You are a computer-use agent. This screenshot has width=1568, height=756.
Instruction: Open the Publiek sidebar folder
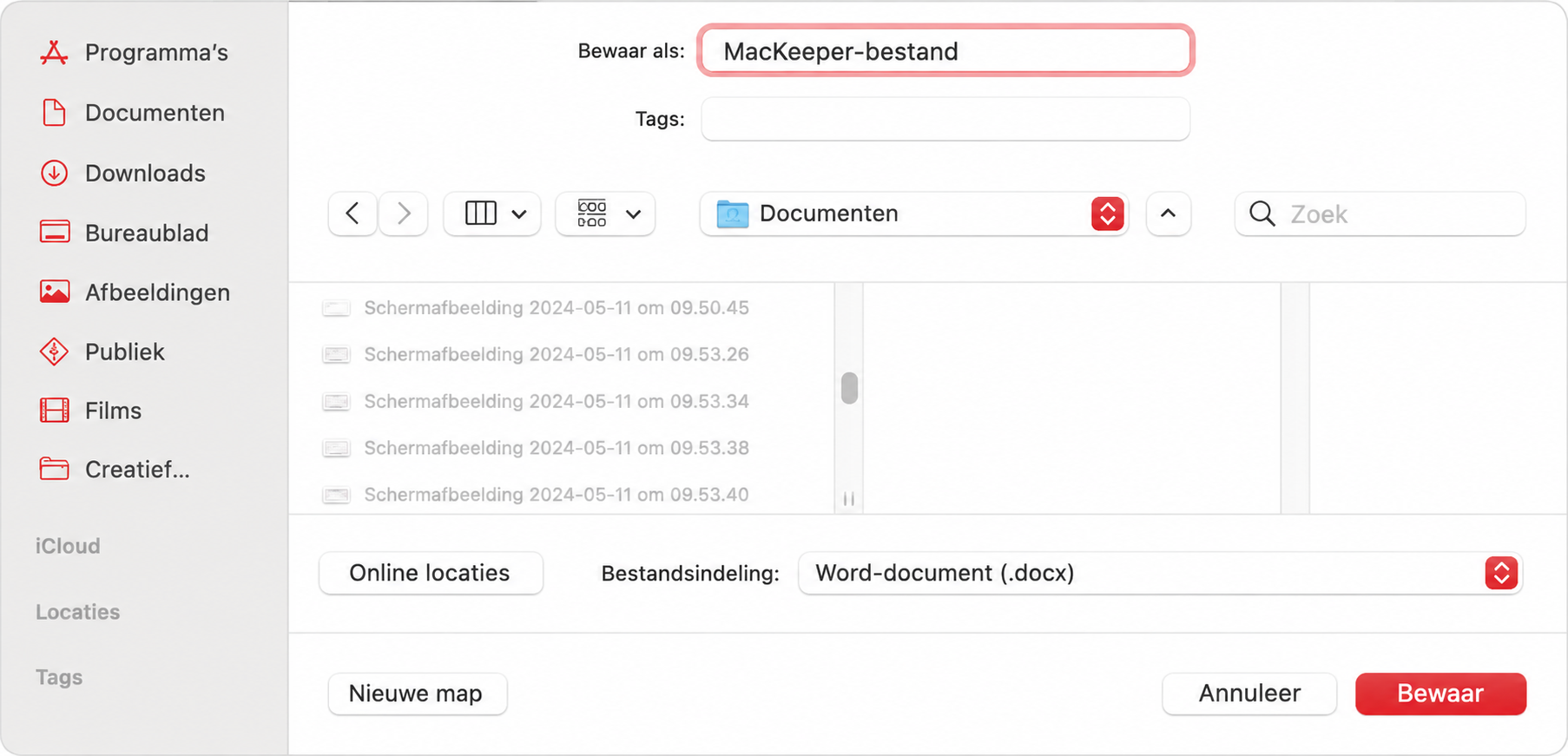[102, 352]
